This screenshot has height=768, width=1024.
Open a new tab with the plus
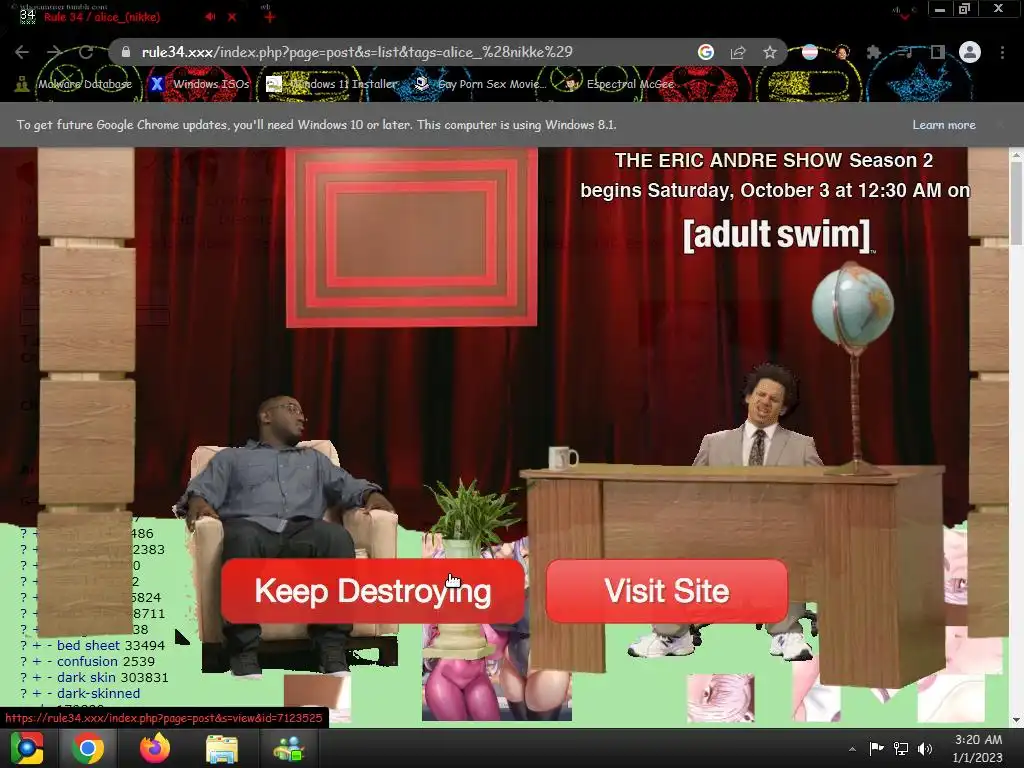tap(270, 17)
